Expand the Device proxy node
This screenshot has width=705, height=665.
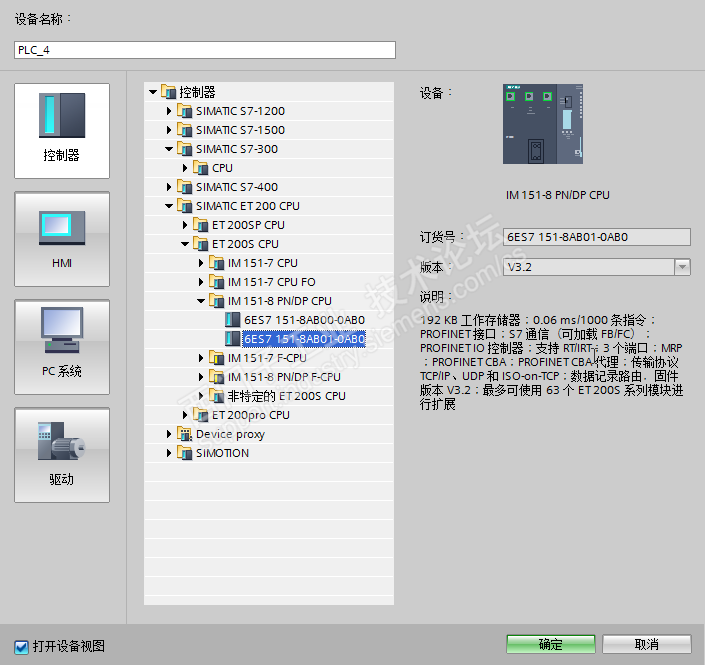[169, 434]
